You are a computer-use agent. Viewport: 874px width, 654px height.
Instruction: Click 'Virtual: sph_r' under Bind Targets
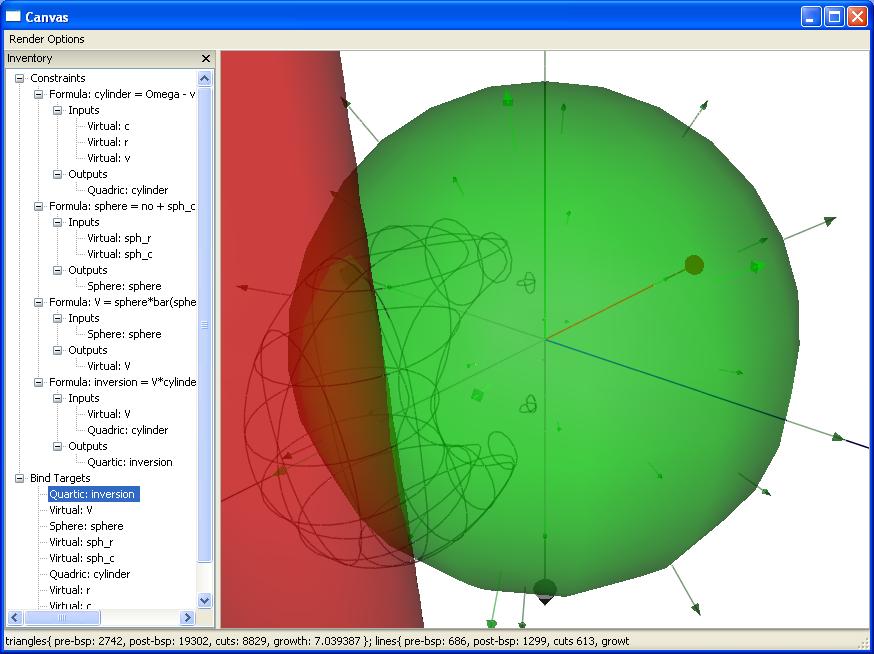click(x=81, y=542)
